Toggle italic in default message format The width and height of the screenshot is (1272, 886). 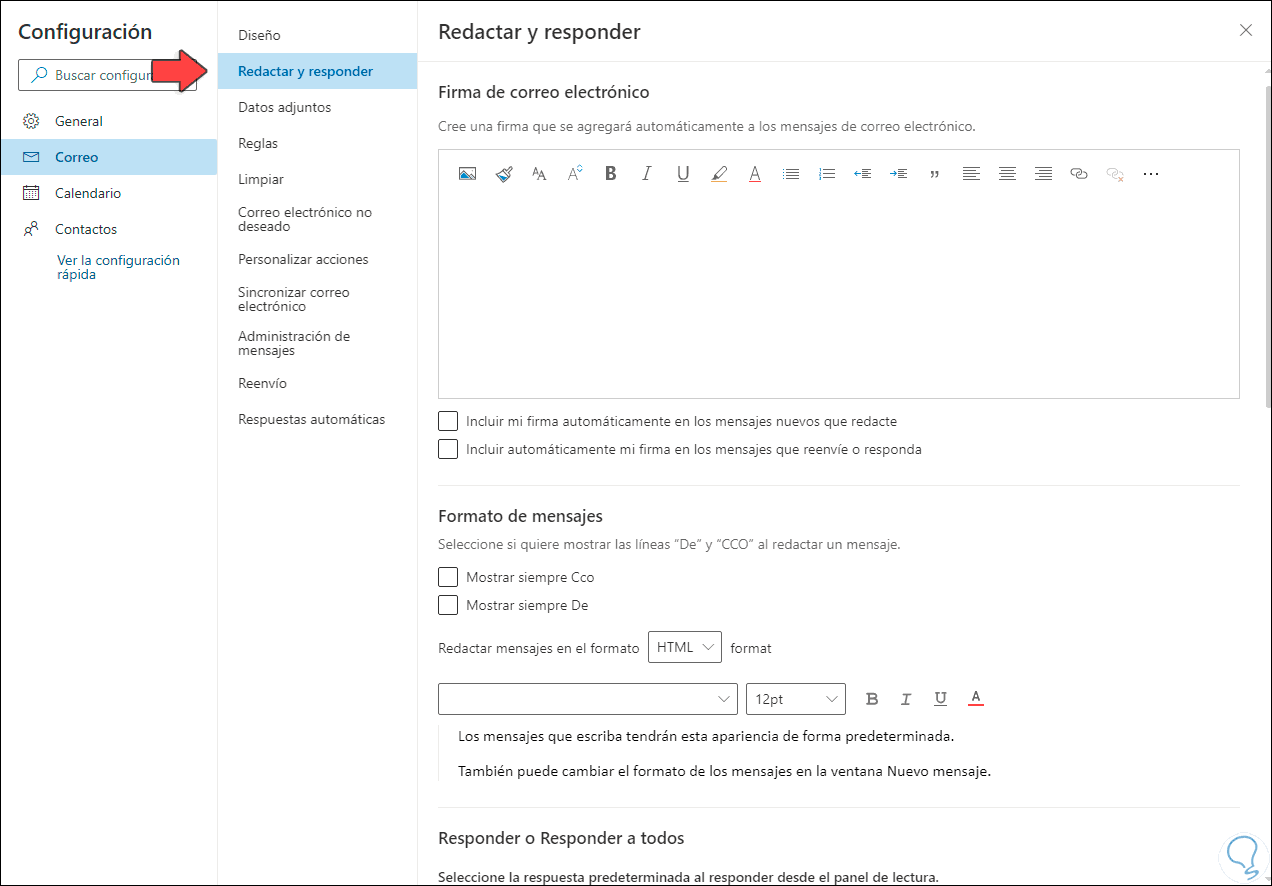click(906, 699)
